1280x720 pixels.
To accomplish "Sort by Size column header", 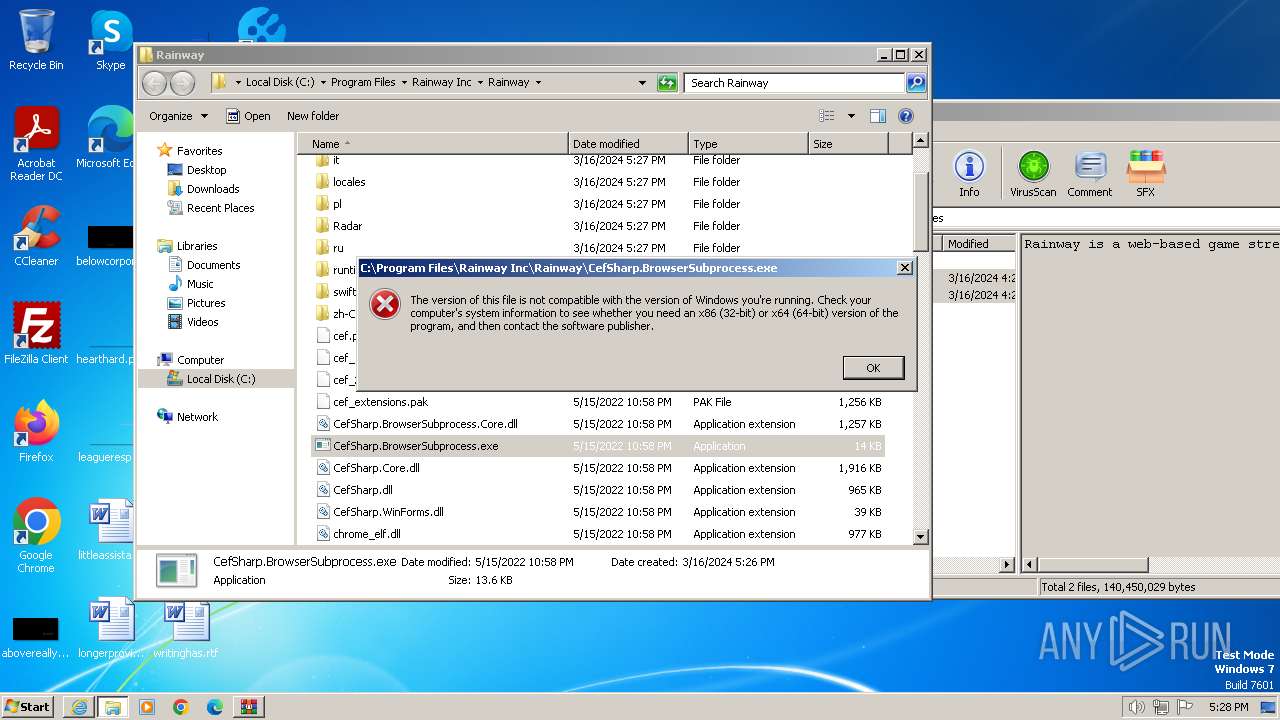I will [848, 144].
